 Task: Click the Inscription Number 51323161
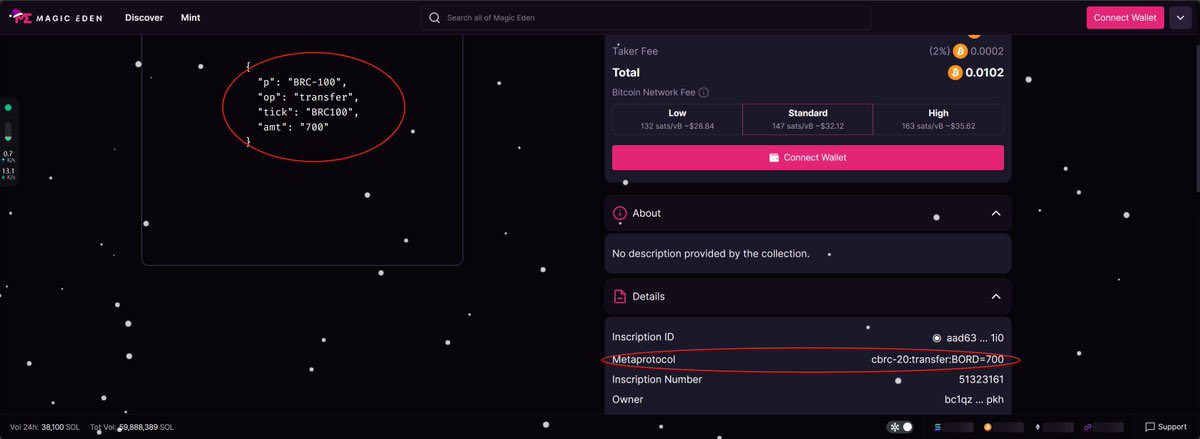(x=981, y=380)
